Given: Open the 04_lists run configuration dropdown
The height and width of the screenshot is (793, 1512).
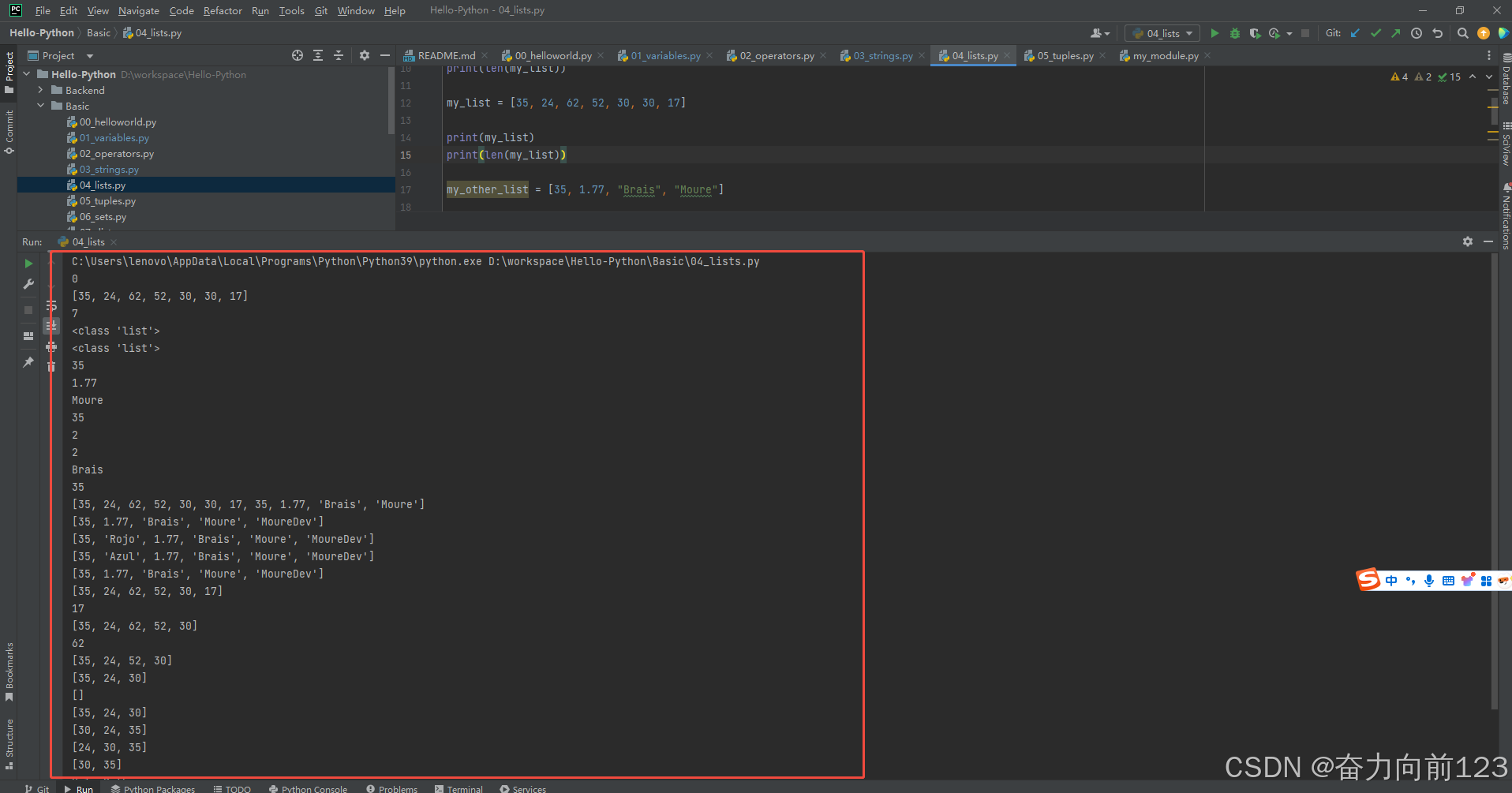Looking at the screenshot, I should coord(1162,33).
